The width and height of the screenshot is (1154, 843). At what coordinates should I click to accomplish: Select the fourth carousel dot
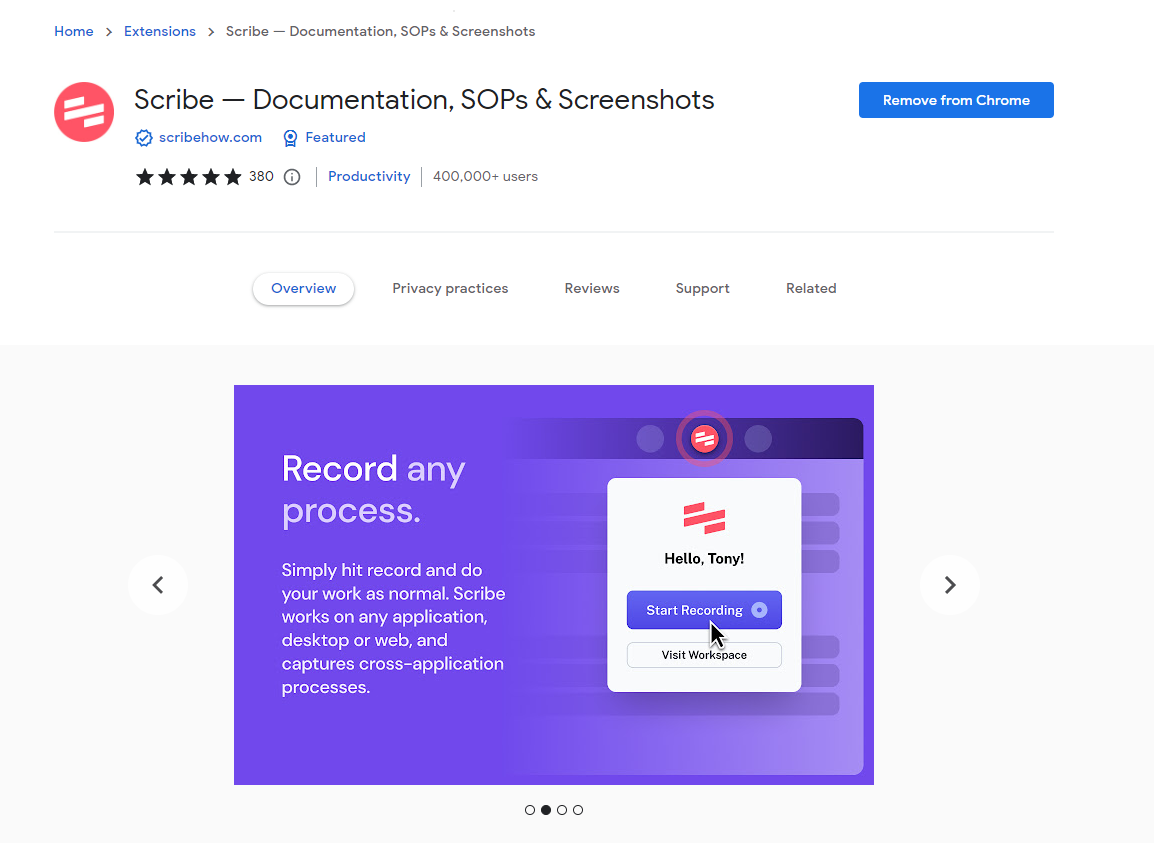578,810
